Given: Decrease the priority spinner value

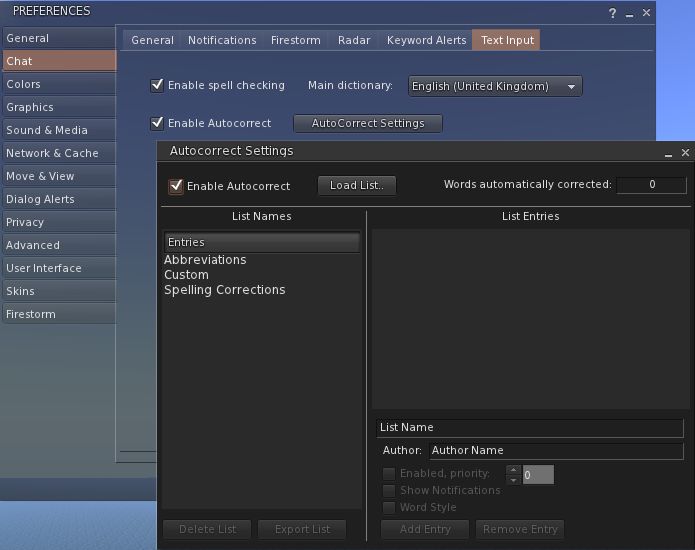Looking at the screenshot, I should [x=513, y=479].
